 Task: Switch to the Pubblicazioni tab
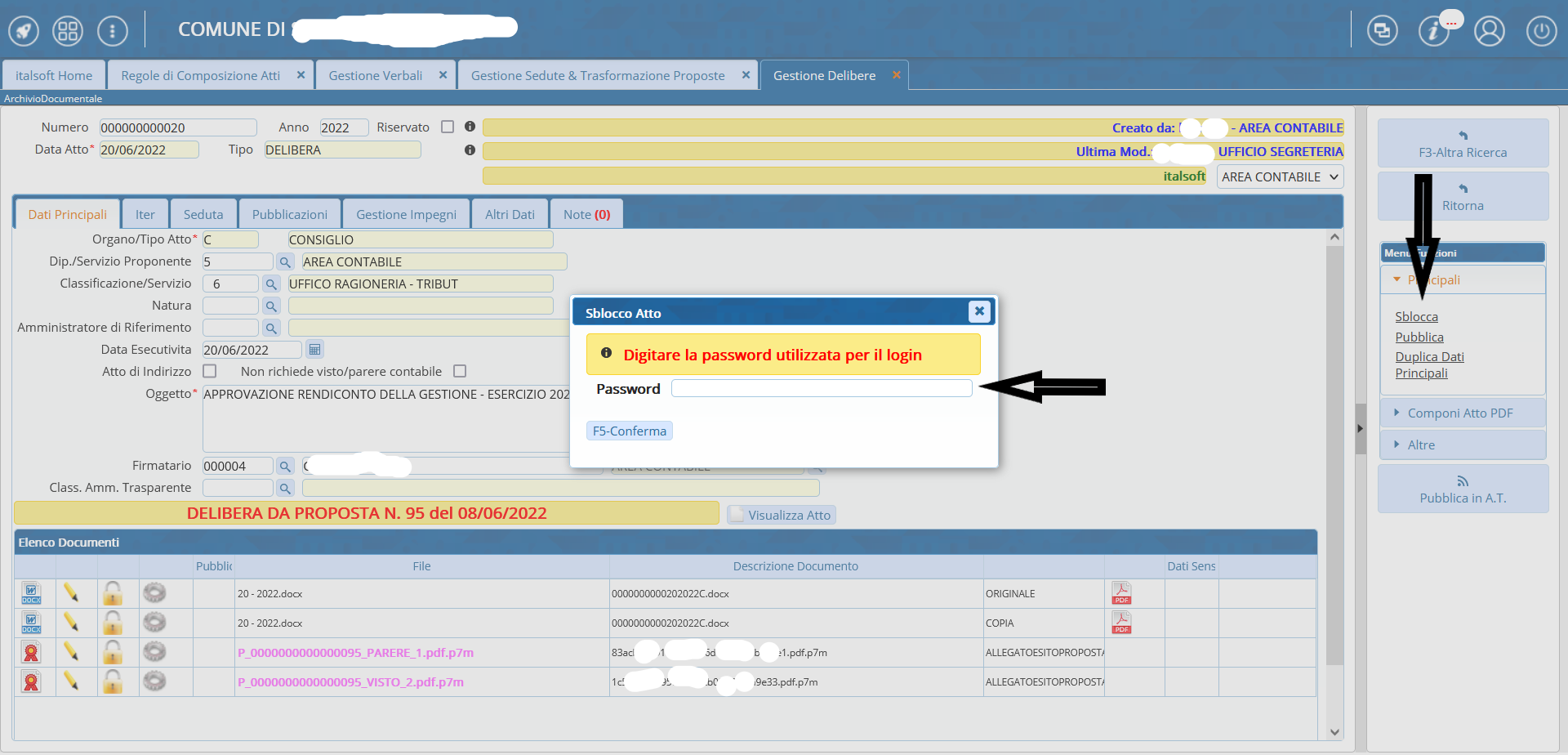click(289, 214)
